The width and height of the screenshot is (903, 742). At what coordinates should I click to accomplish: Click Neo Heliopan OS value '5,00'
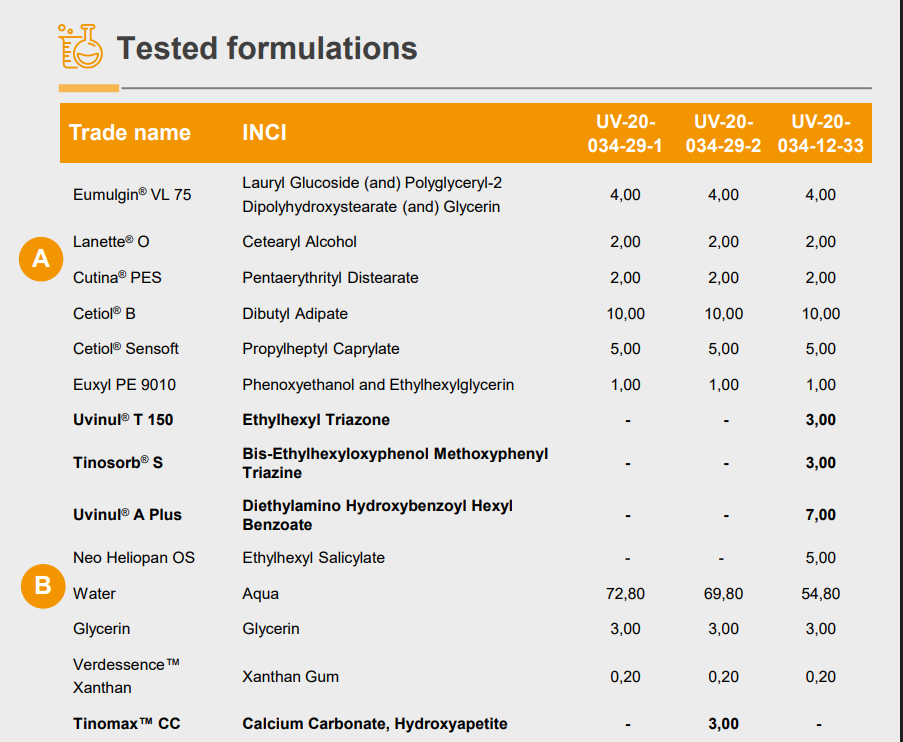(821, 558)
